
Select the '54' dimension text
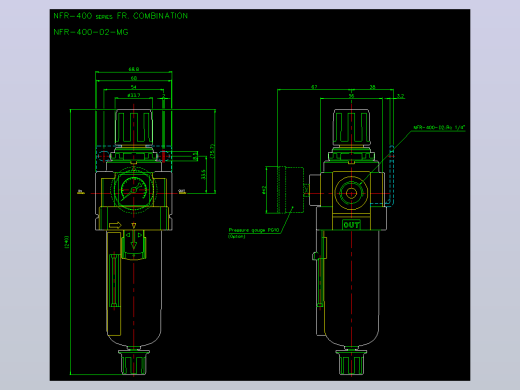coord(134,87)
